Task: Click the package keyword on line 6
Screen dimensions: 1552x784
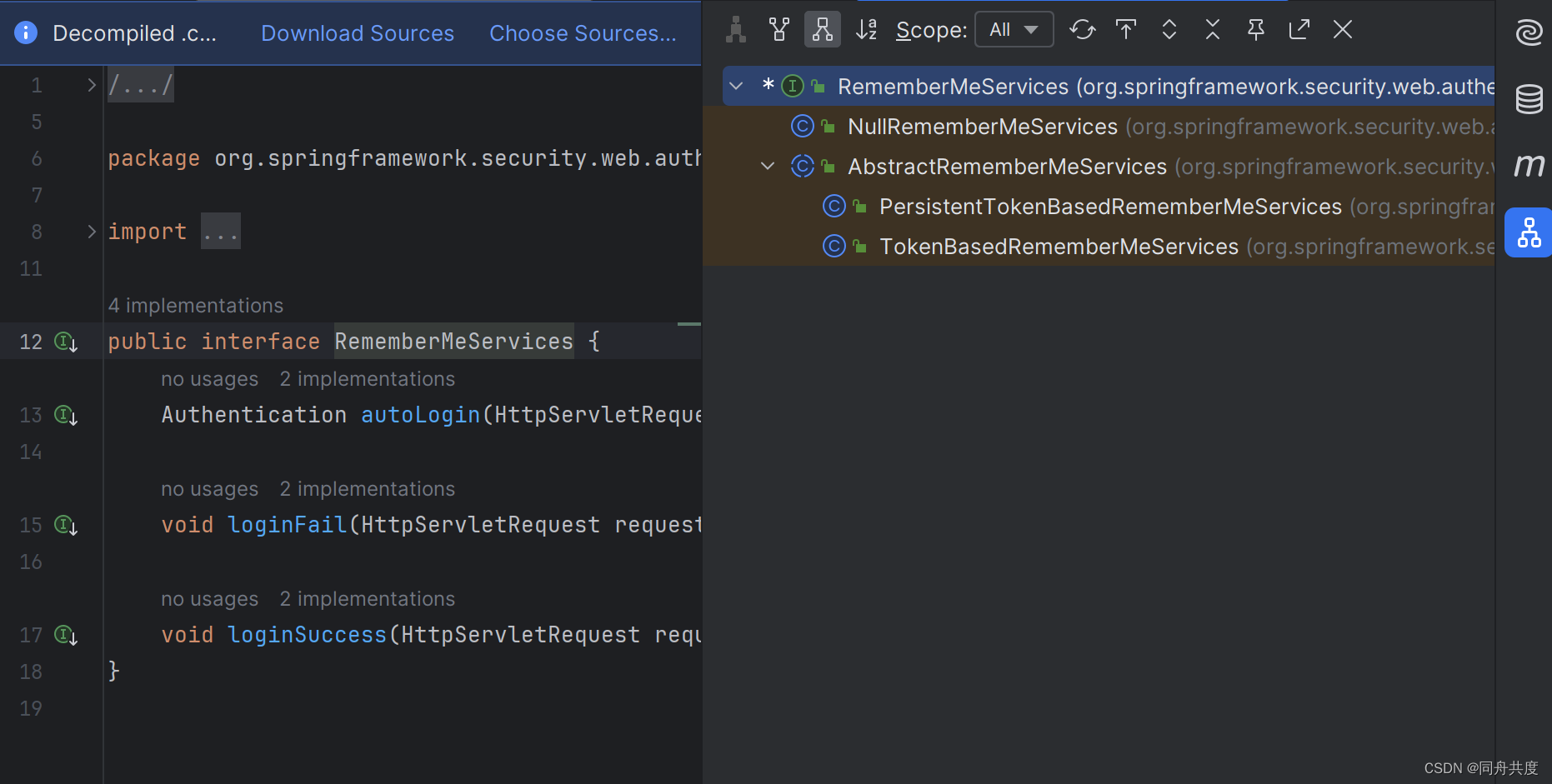Action: [x=154, y=158]
